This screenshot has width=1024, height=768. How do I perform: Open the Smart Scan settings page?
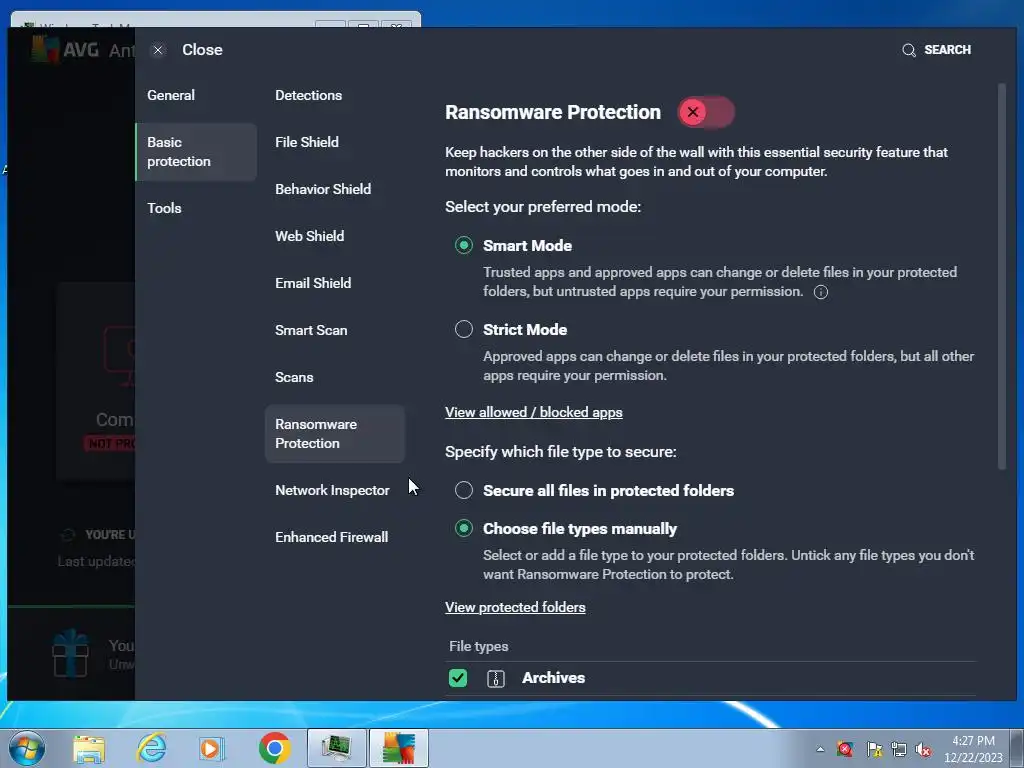click(x=311, y=330)
